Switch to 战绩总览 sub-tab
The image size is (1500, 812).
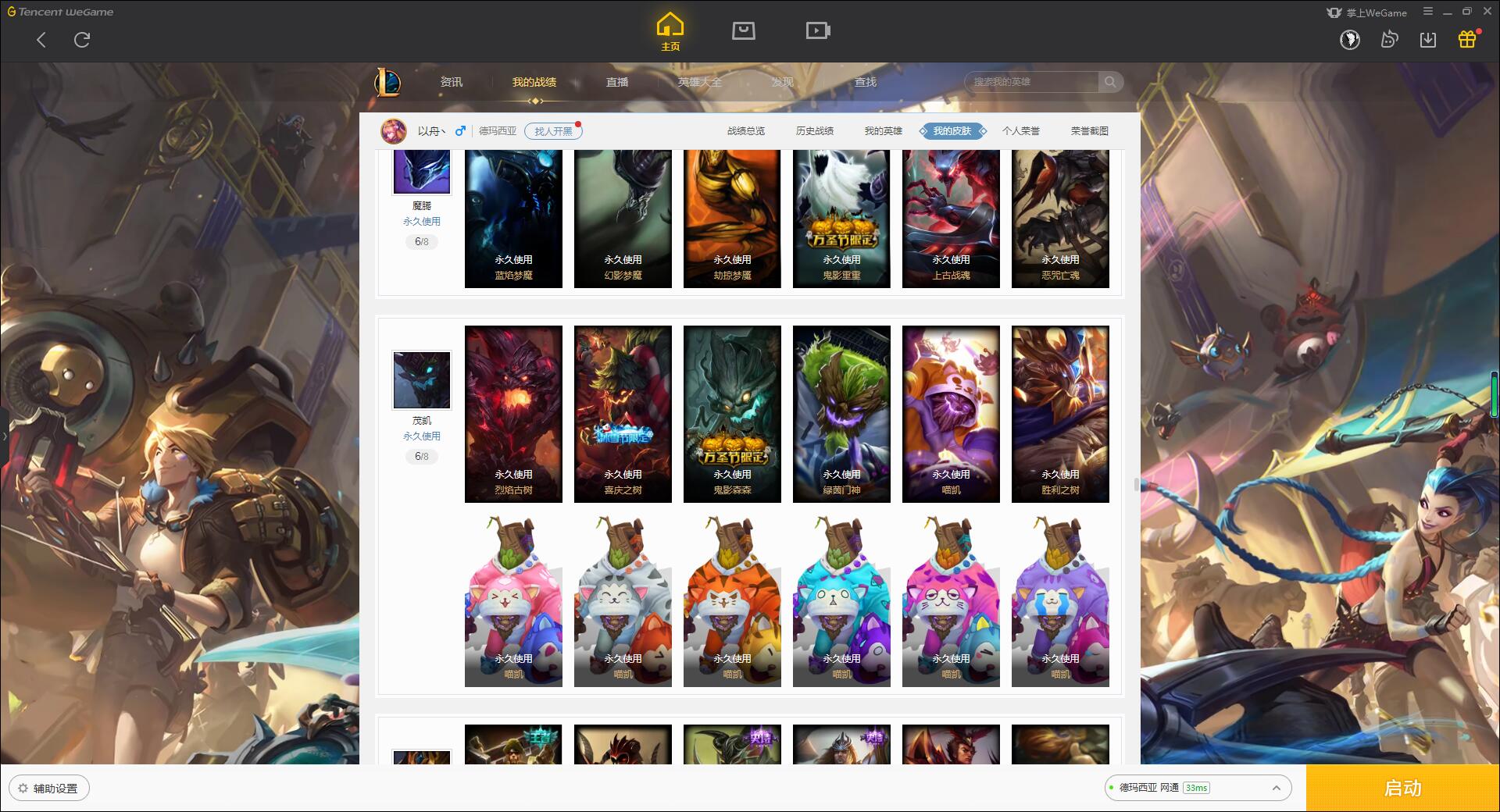(746, 131)
